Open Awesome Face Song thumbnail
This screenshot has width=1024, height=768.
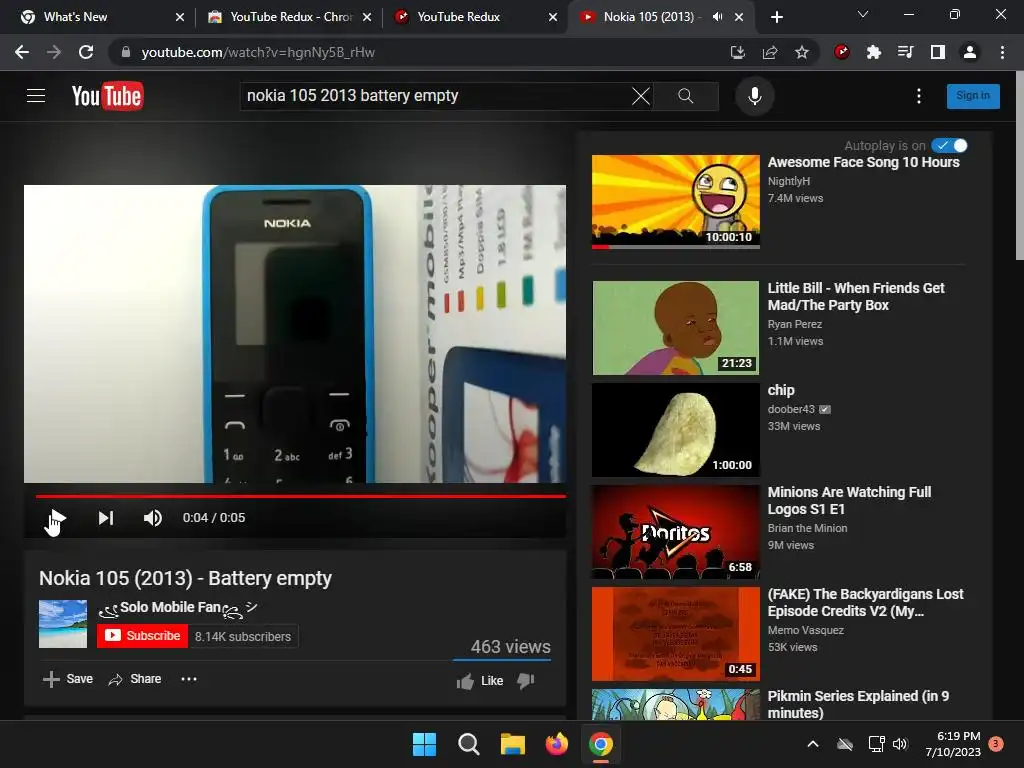tap(675, 202)
